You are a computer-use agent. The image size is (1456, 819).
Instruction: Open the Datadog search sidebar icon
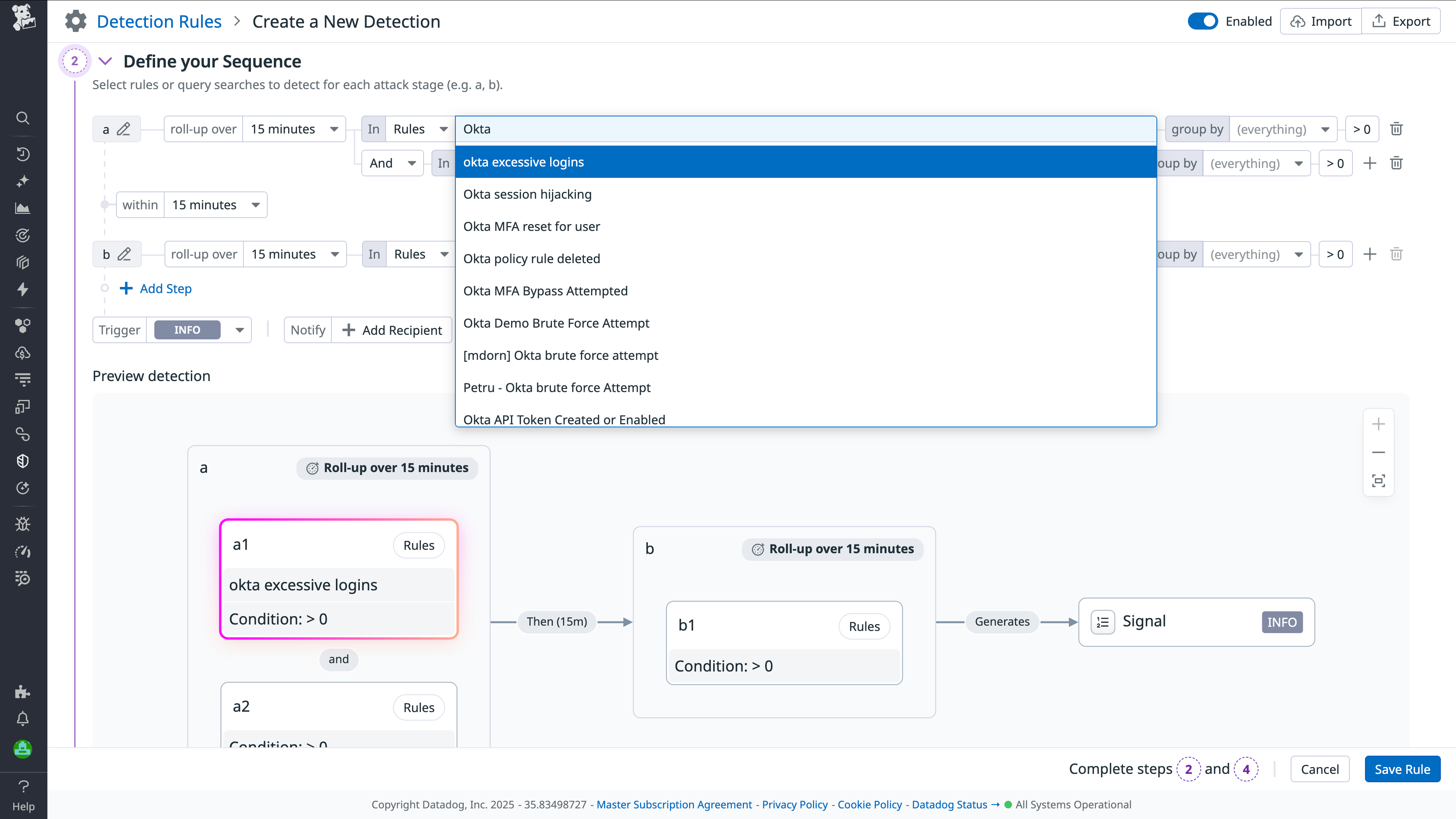23,118
